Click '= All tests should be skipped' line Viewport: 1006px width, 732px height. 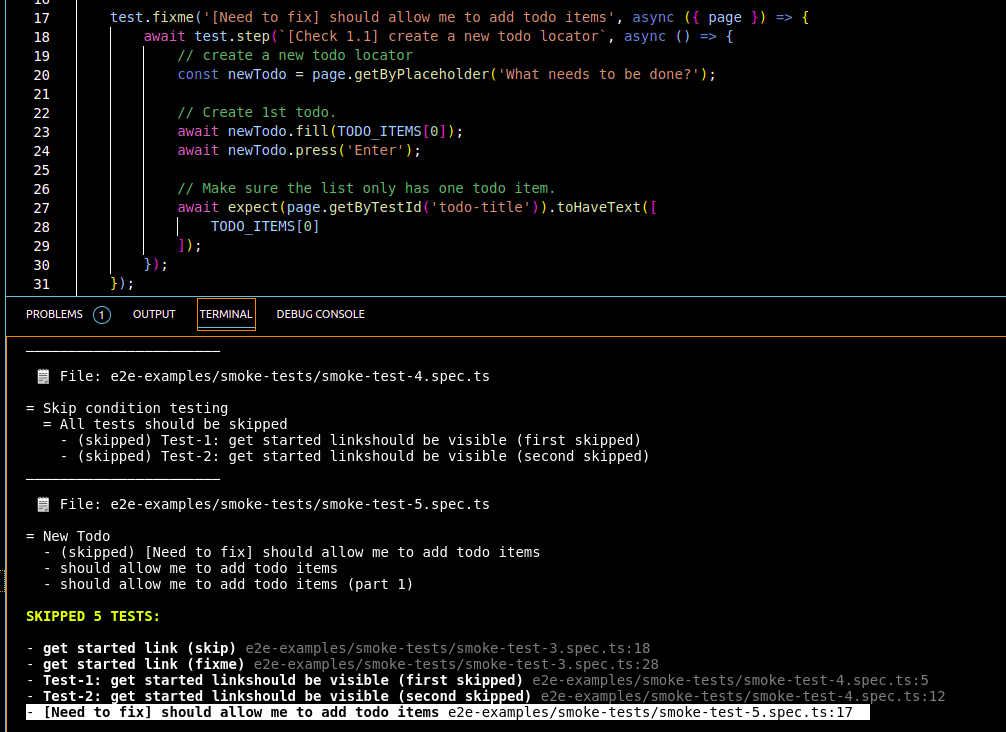[x=165, y=425]
